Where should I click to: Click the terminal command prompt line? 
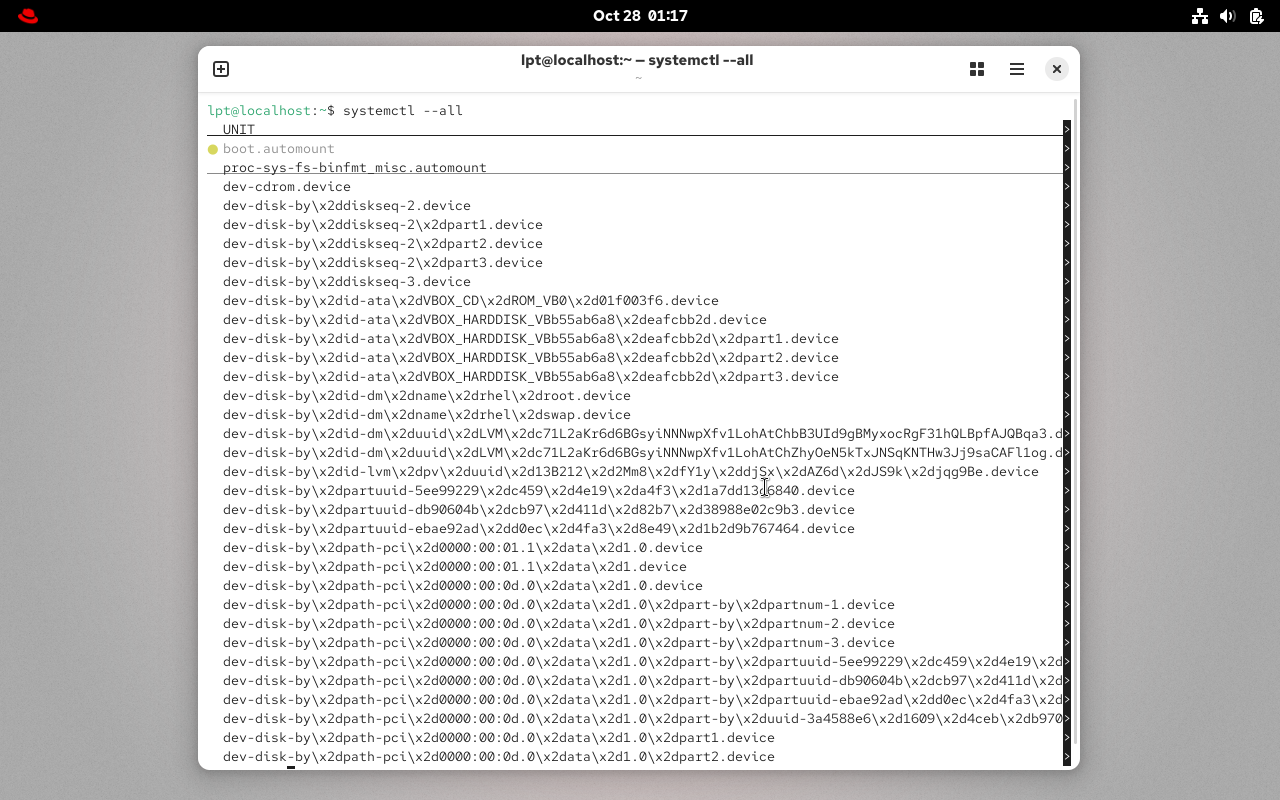(x=333, y=110)
